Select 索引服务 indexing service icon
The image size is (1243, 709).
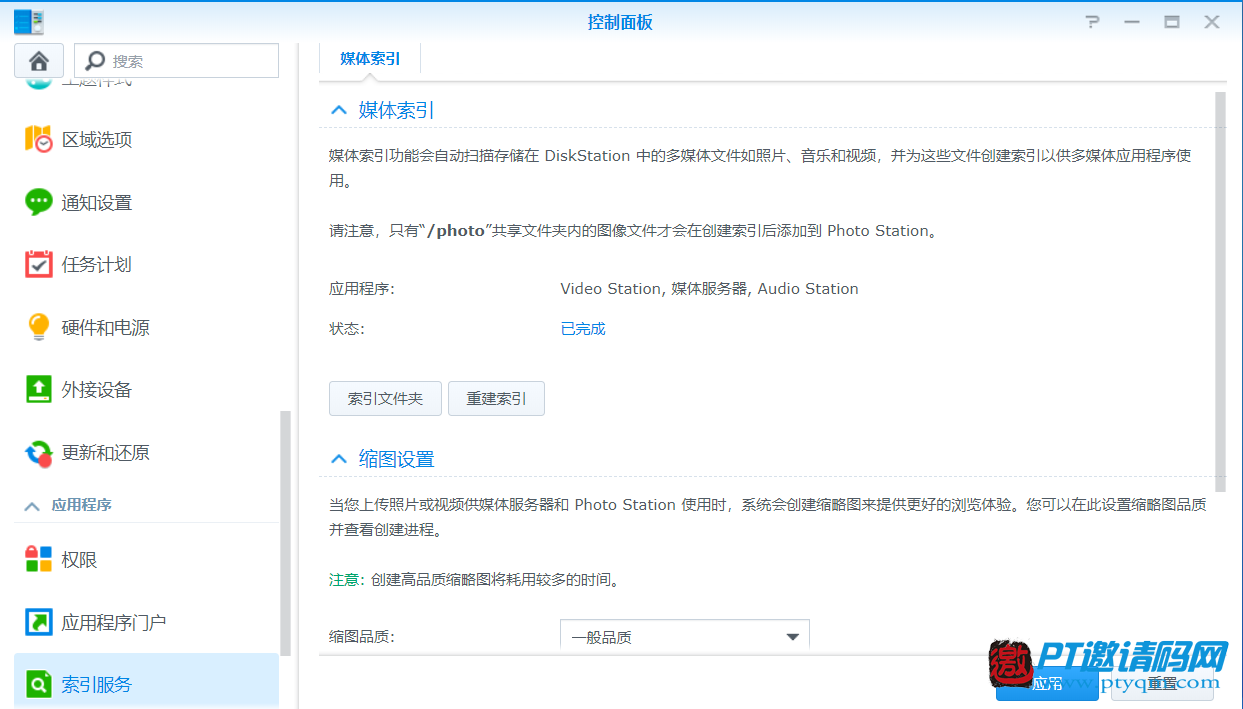[38, 685]
